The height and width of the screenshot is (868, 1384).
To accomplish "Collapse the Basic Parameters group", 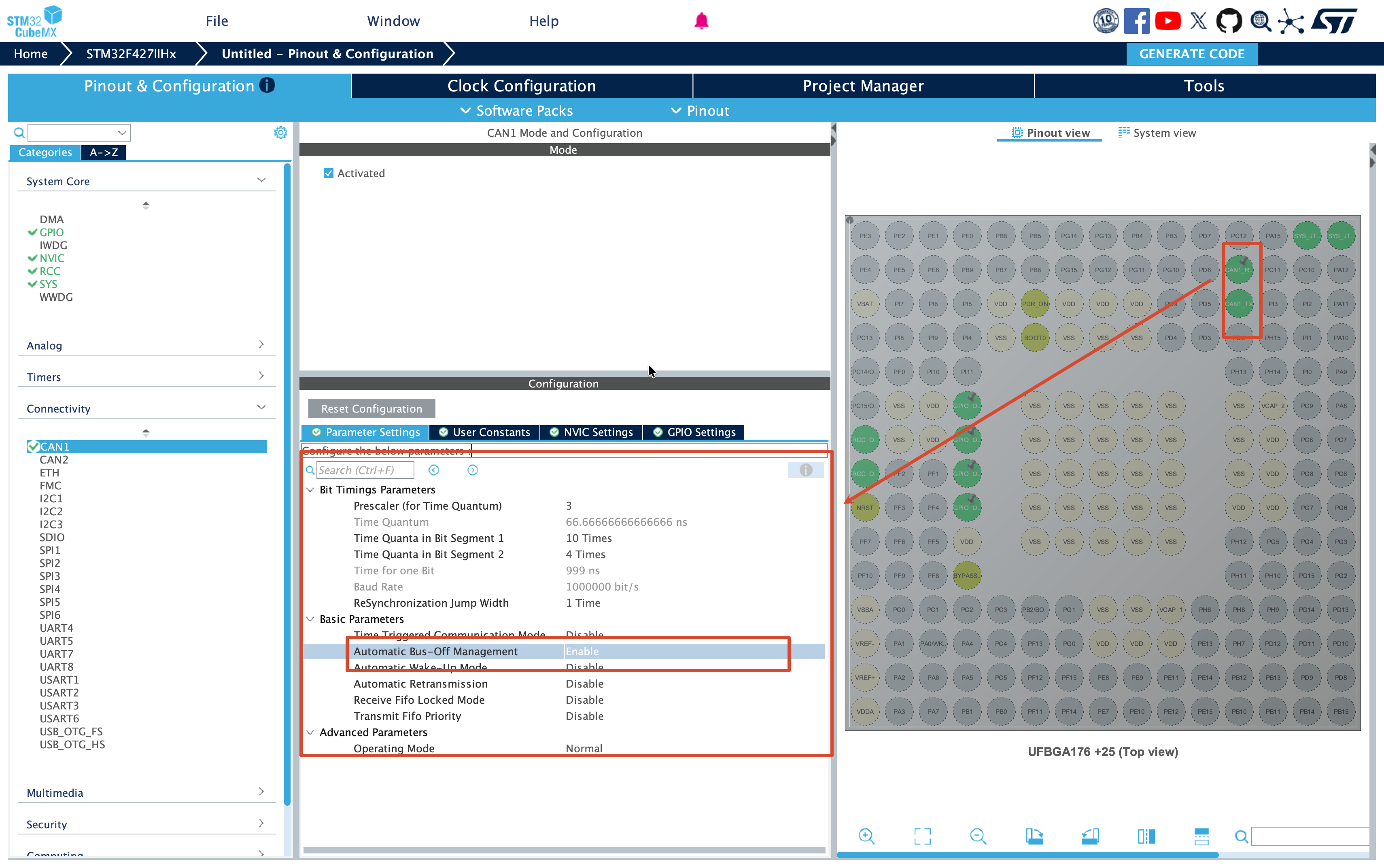I will coord(310,619).
